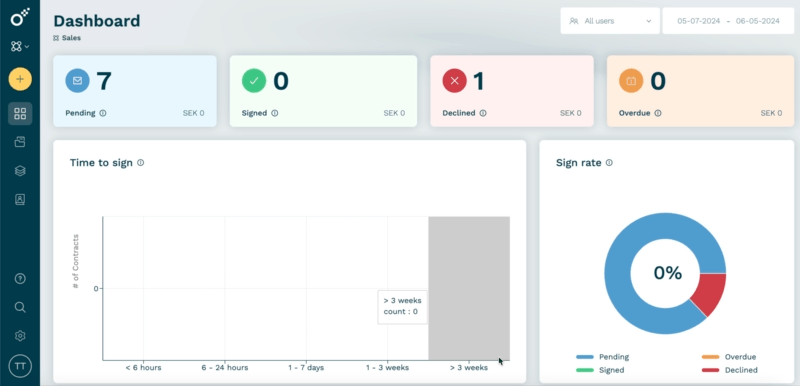800x386 pixels.
Task: Click the count : 0 tooltip text
Action: tap(401, 312)
